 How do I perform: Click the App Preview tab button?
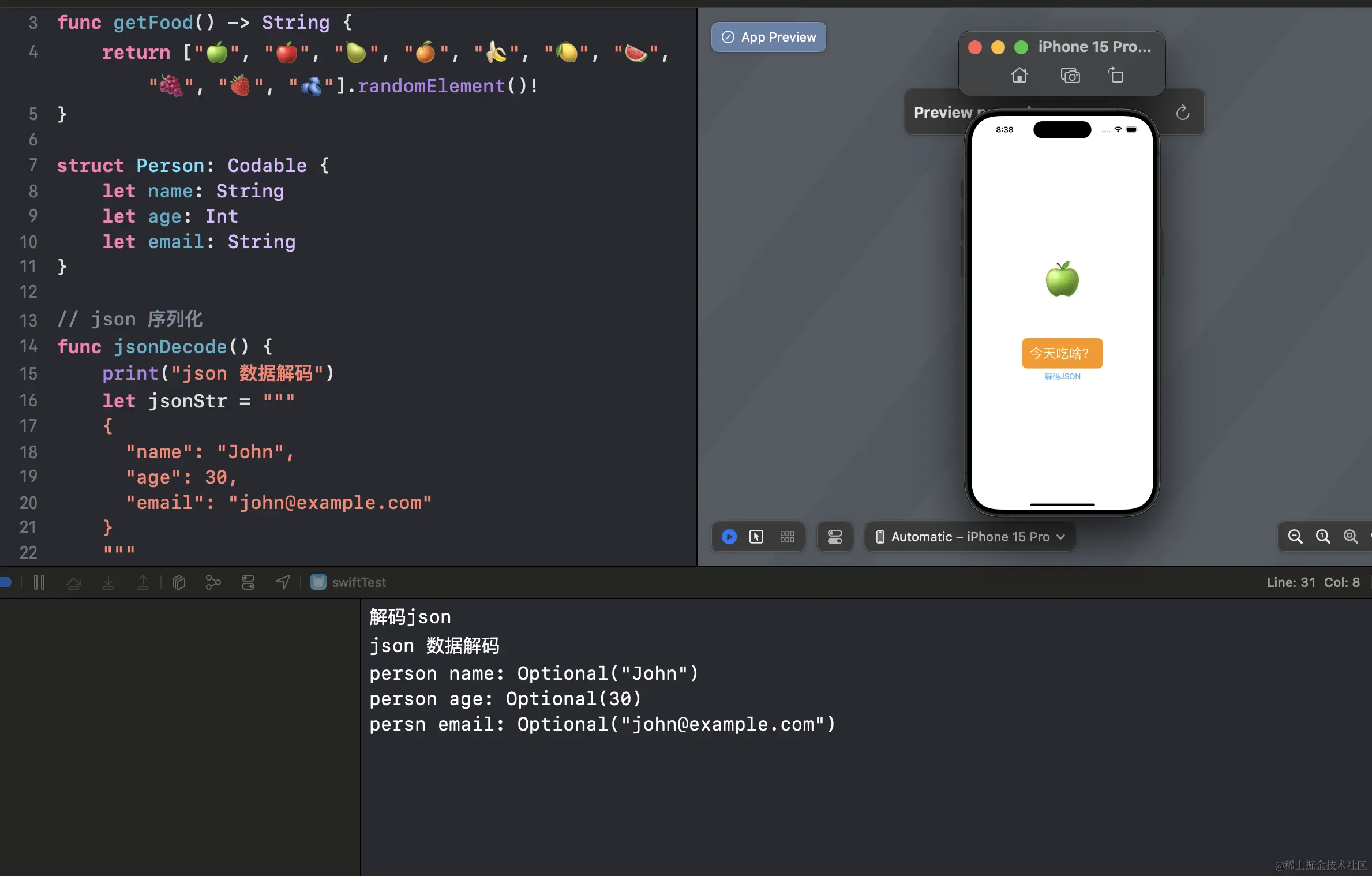coord(769,37)
